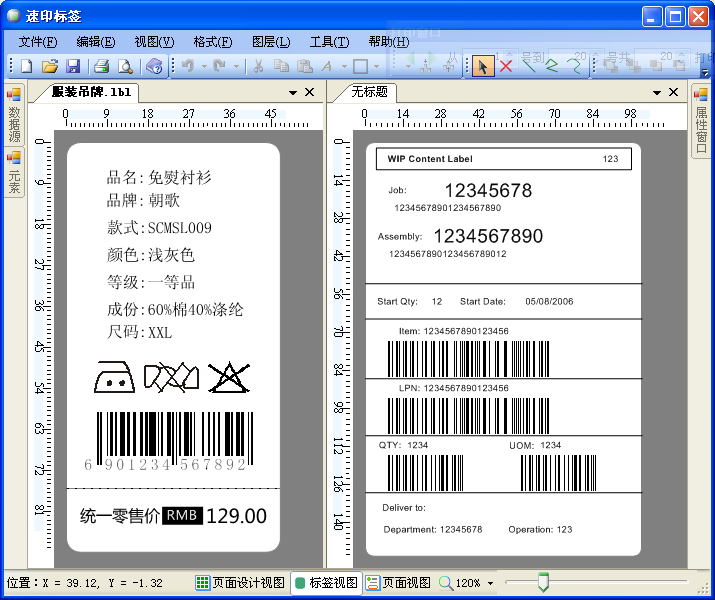
Task: Click the Print icon in the toolbar
Action: coord(101,67)
